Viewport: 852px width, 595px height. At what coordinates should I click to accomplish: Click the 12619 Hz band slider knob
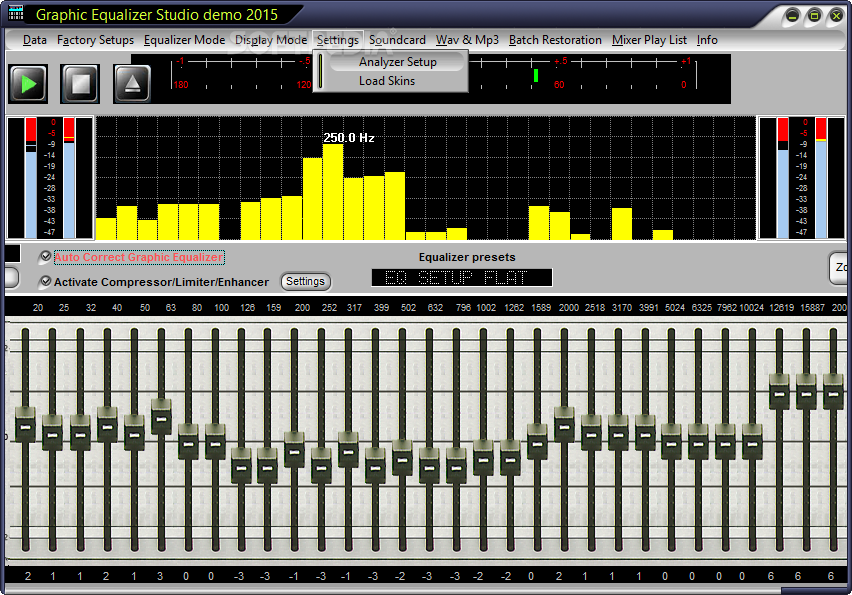(779, 391)
